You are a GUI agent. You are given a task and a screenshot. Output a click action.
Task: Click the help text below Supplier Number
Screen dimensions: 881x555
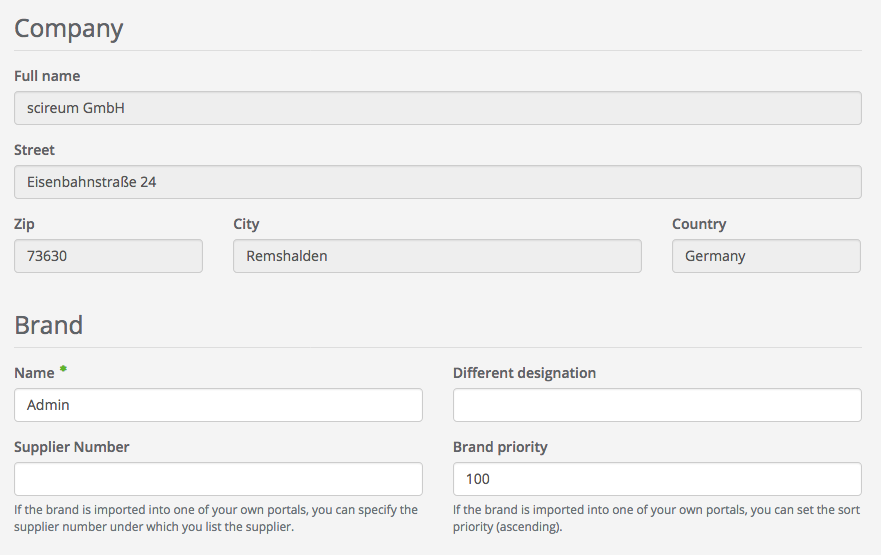click(216, 518)
